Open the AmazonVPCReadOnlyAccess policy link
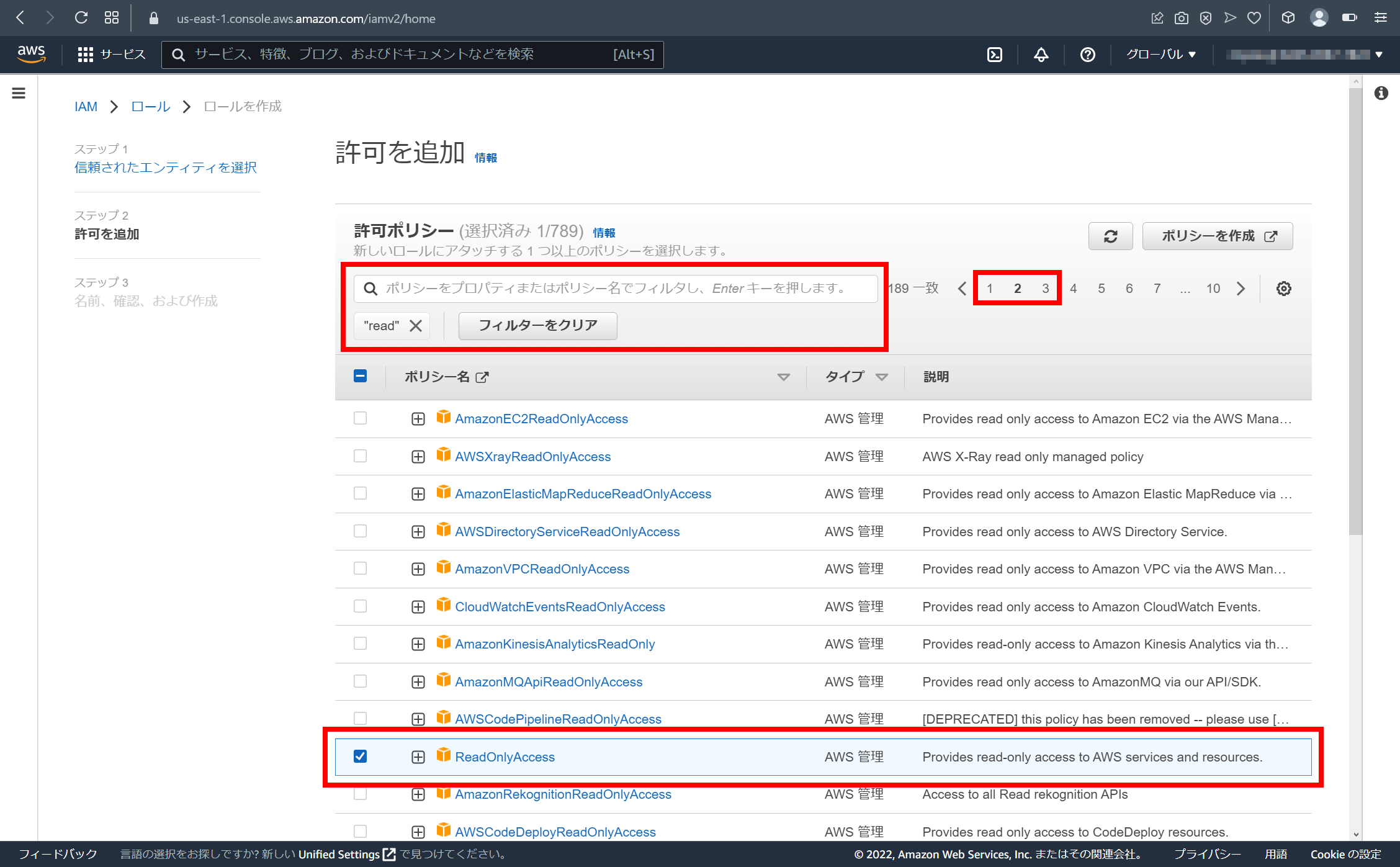 point(542,569)
